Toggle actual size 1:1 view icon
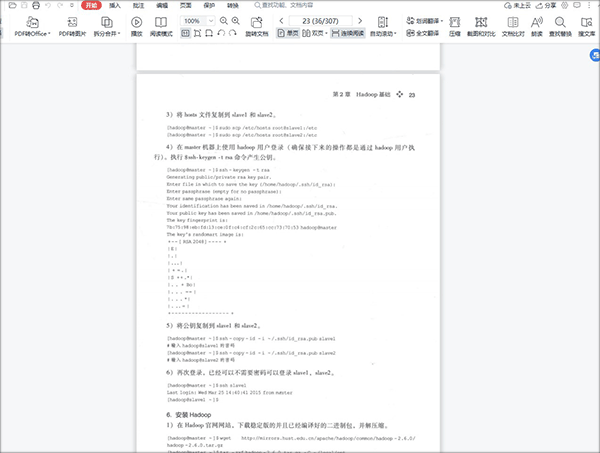600x453 pixels. [185, 33]
